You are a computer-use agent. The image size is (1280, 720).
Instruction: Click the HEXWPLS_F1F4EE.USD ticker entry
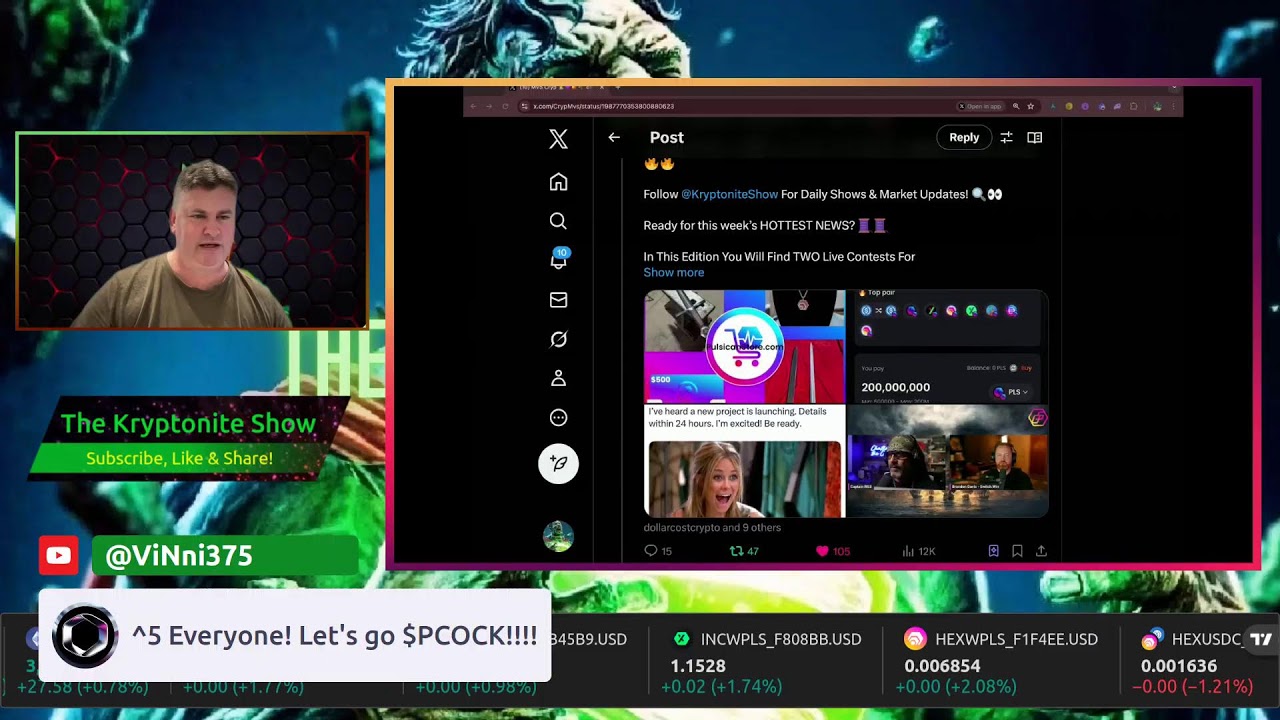tap(1001, 663)
